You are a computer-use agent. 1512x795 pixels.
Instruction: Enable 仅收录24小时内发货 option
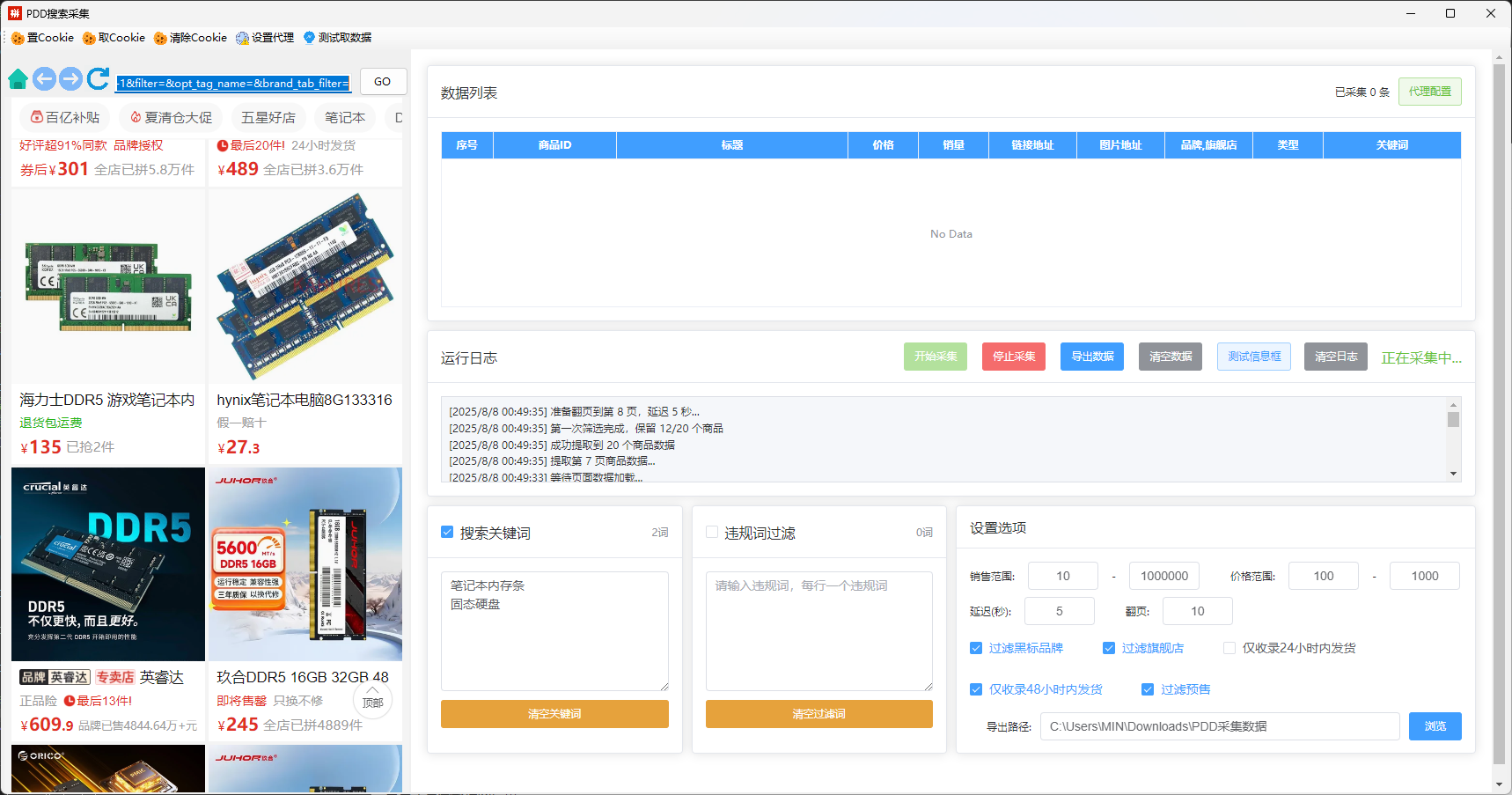1229,648
